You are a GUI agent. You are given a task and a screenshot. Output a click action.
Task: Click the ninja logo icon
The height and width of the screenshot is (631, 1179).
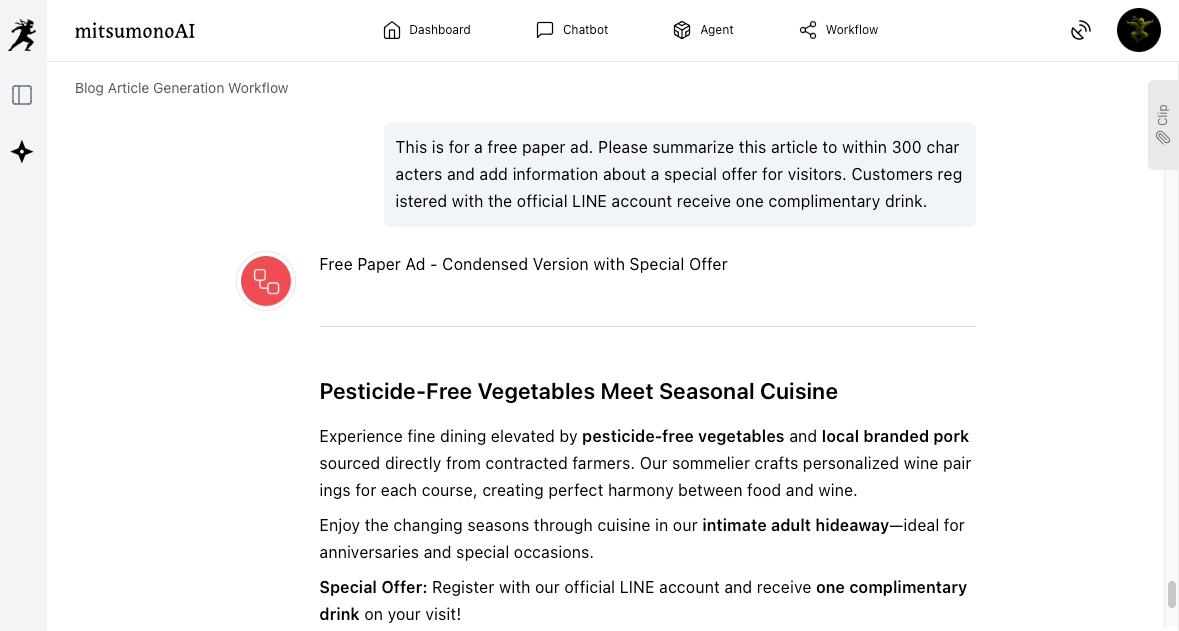coord(22,35)
